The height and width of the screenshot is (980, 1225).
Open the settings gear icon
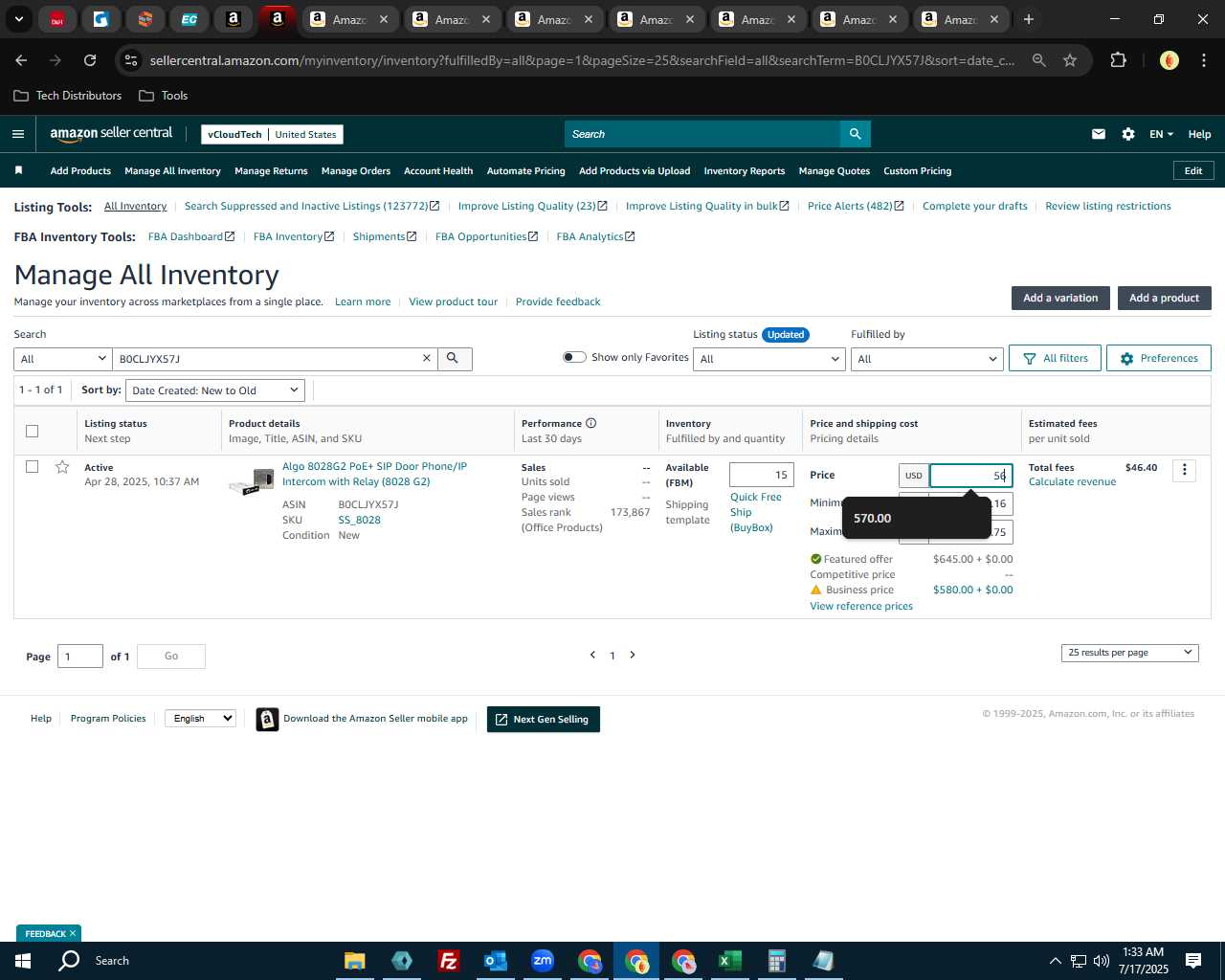click(x=1128, y=134)
